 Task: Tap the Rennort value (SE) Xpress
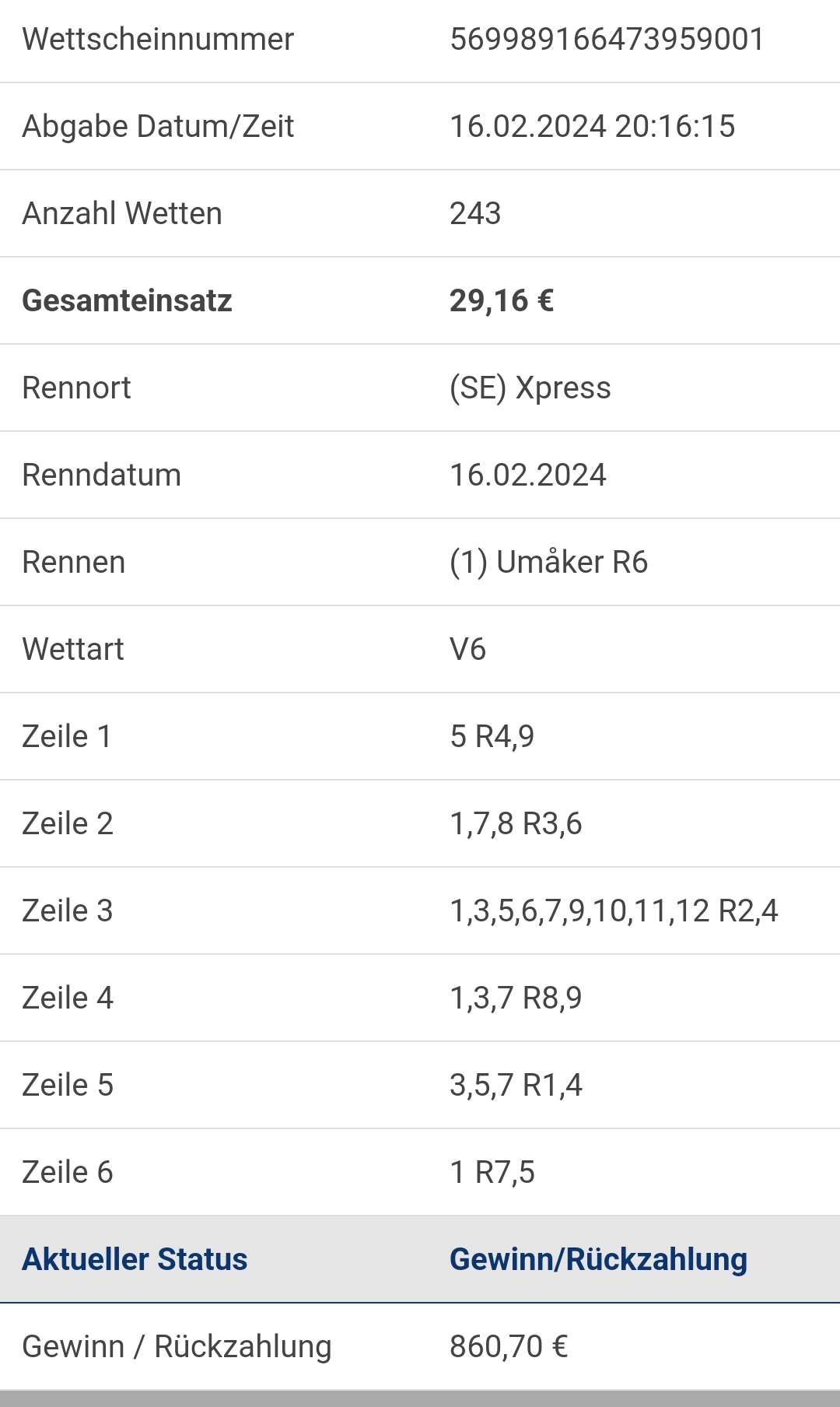[x=530, y=388]
